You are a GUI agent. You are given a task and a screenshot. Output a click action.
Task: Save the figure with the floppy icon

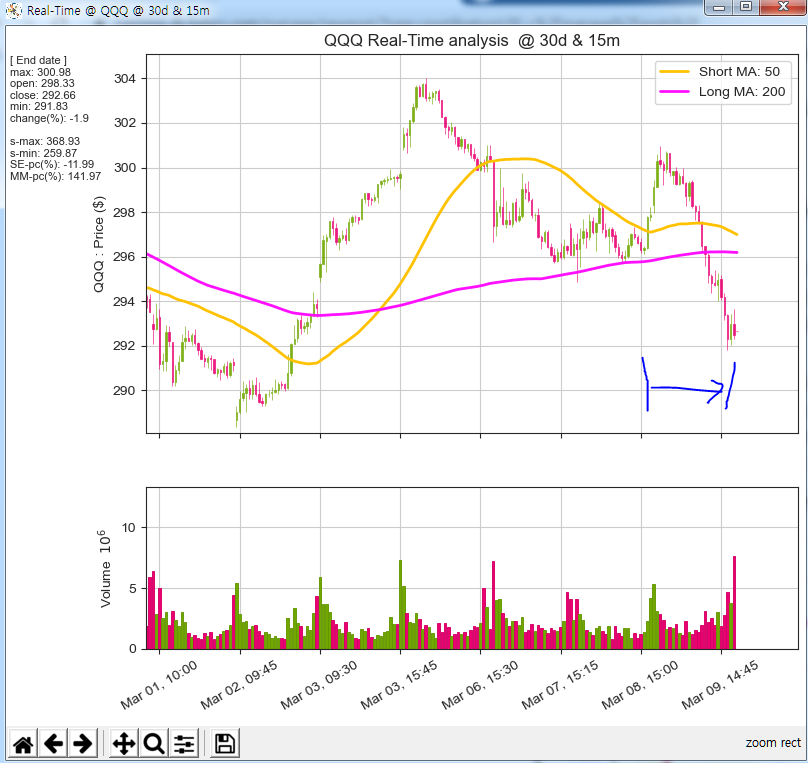(x=225, y=743)
